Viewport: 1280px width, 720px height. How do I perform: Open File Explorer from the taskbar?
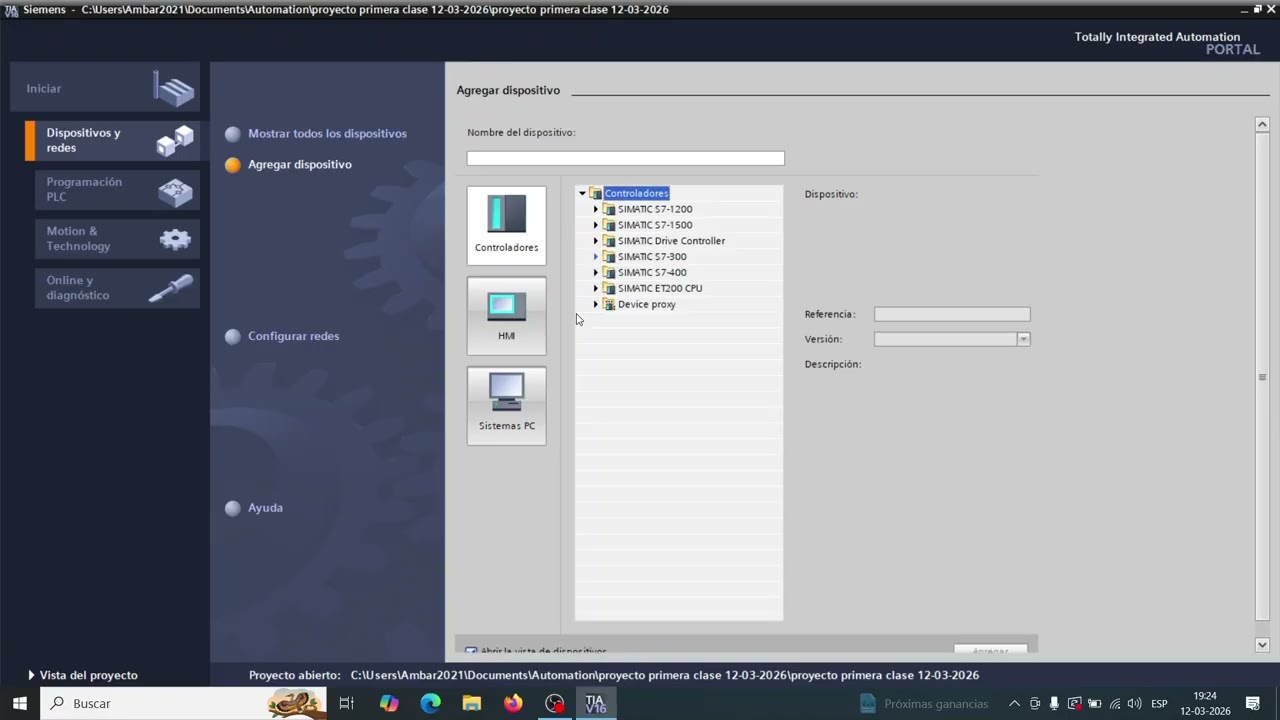pyautogui.click(x=472, y=703)
